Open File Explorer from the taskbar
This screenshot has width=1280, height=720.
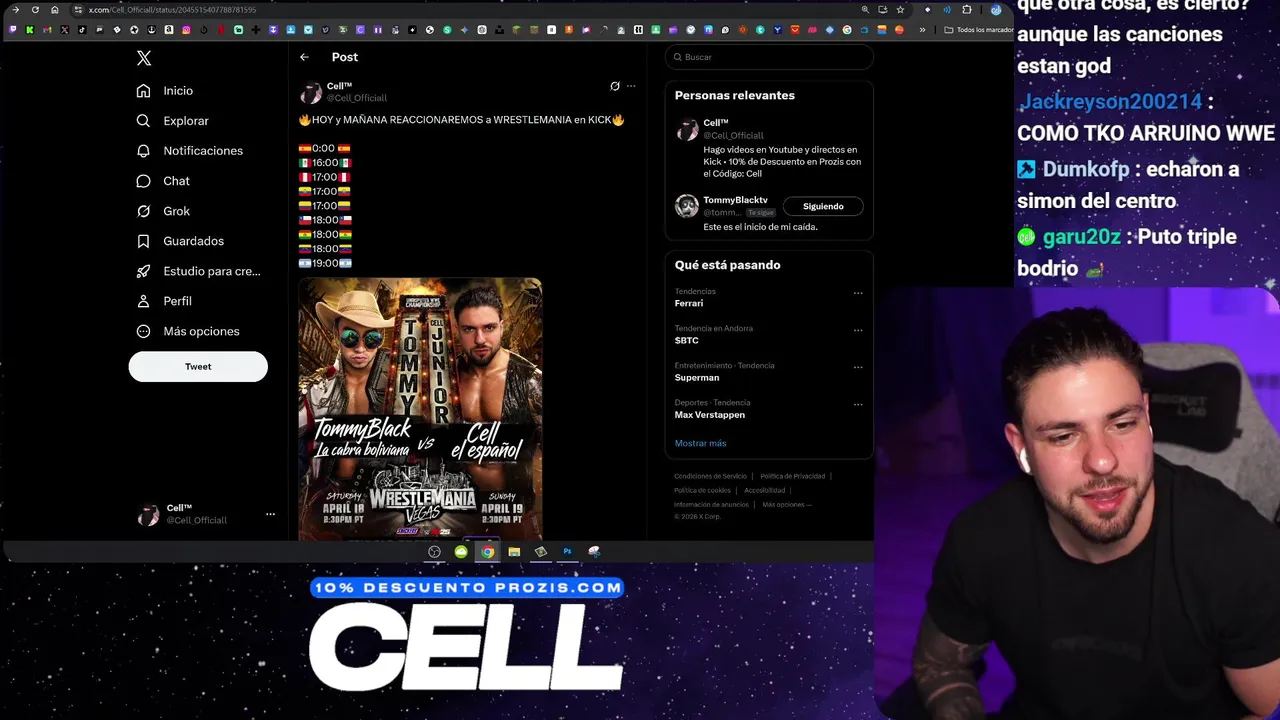point(514,552)
